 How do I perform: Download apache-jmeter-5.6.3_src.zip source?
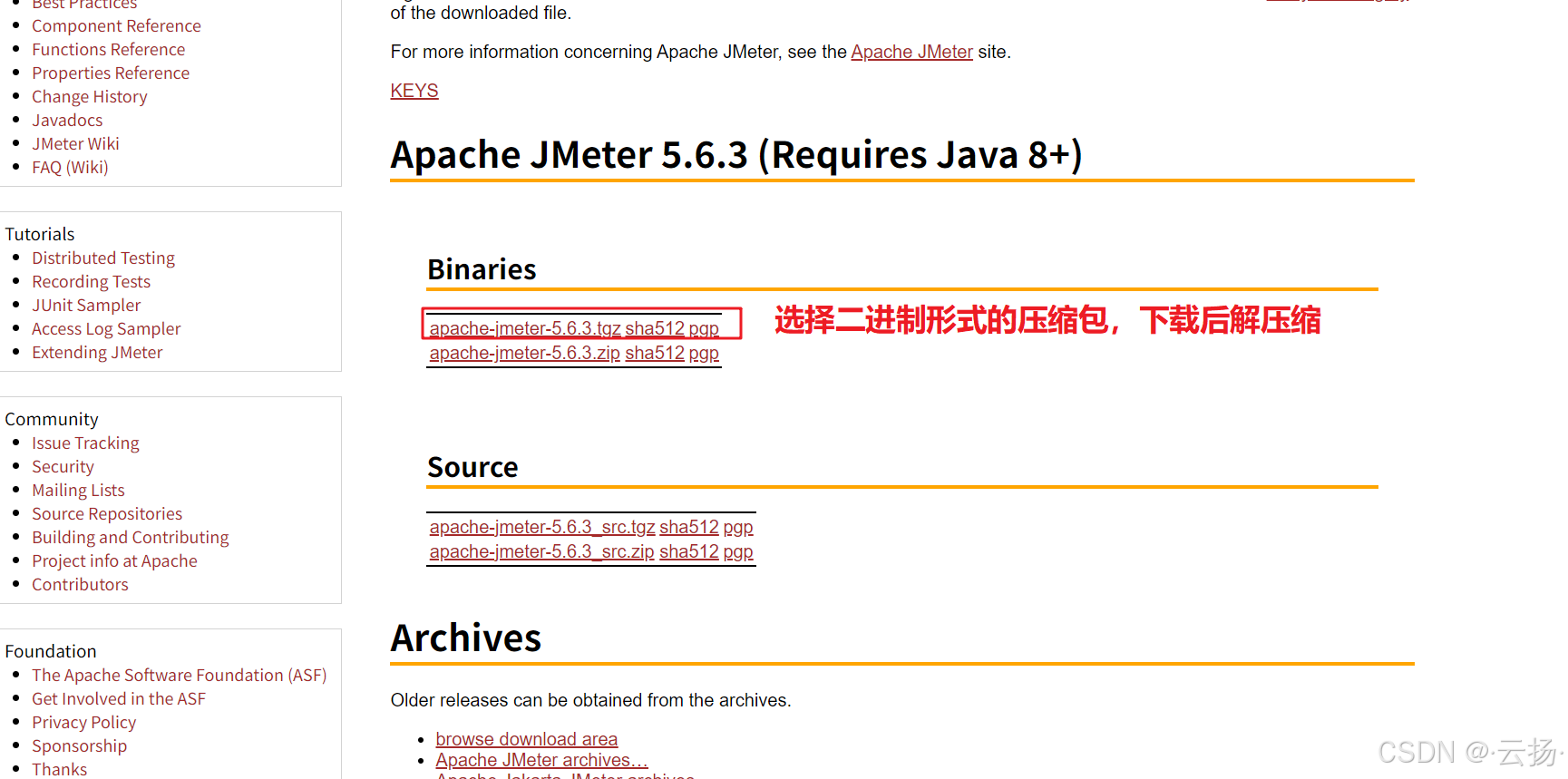click(541, 551)
